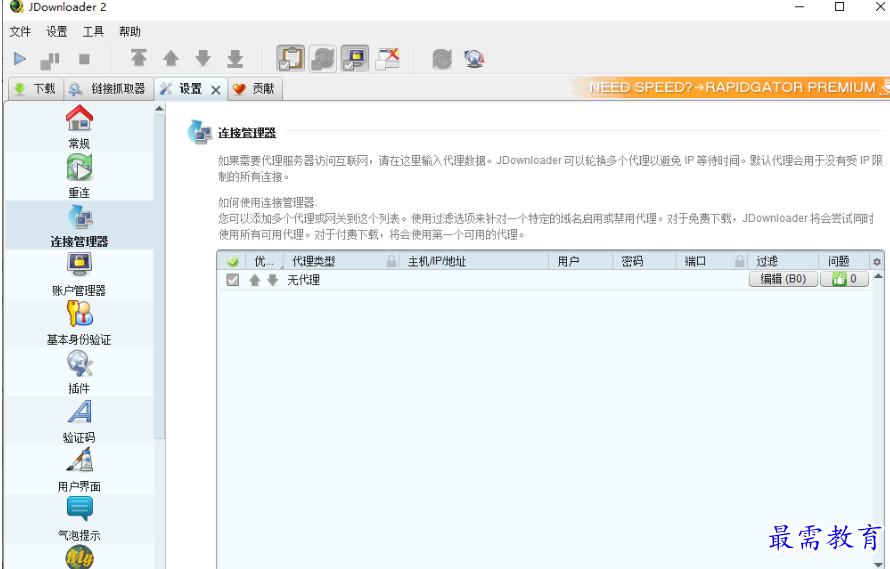Toggle automatic reconnect toolbar button
Screen dimensions: 890x569
coord(323,58)
